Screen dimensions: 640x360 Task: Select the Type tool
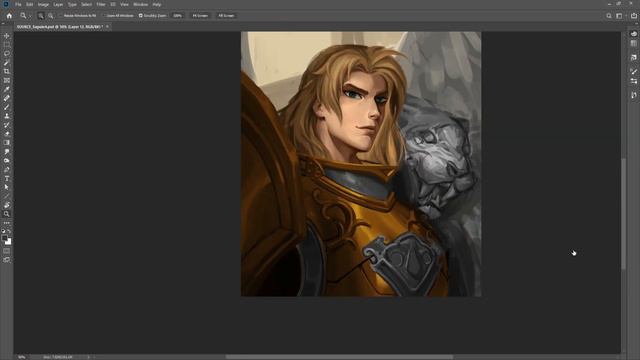point(7,178)
